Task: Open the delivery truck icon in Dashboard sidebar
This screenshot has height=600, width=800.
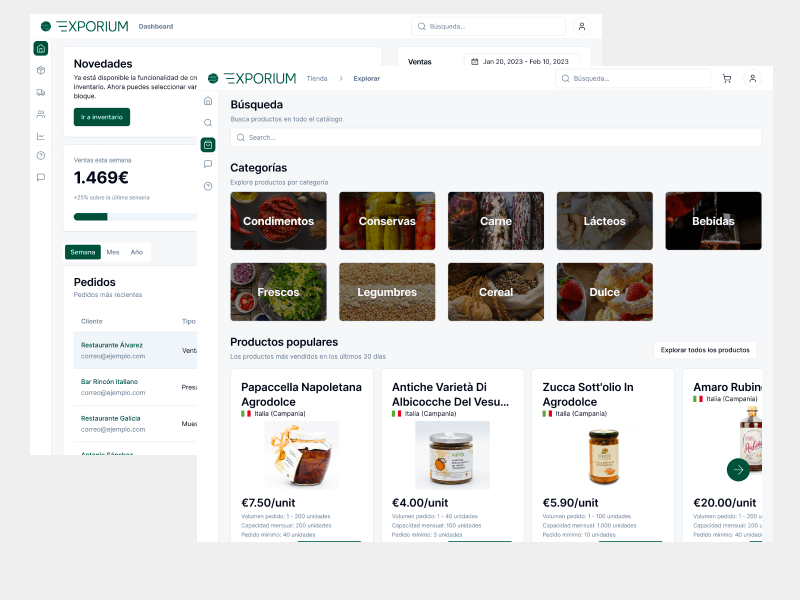Action: coord(41,92)
